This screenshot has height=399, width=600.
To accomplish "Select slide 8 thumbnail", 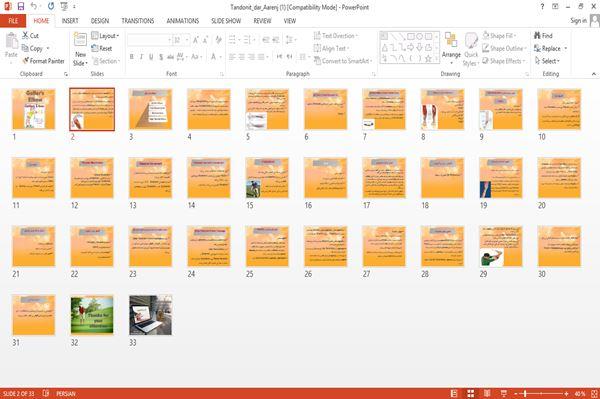I will pos(442,109).
